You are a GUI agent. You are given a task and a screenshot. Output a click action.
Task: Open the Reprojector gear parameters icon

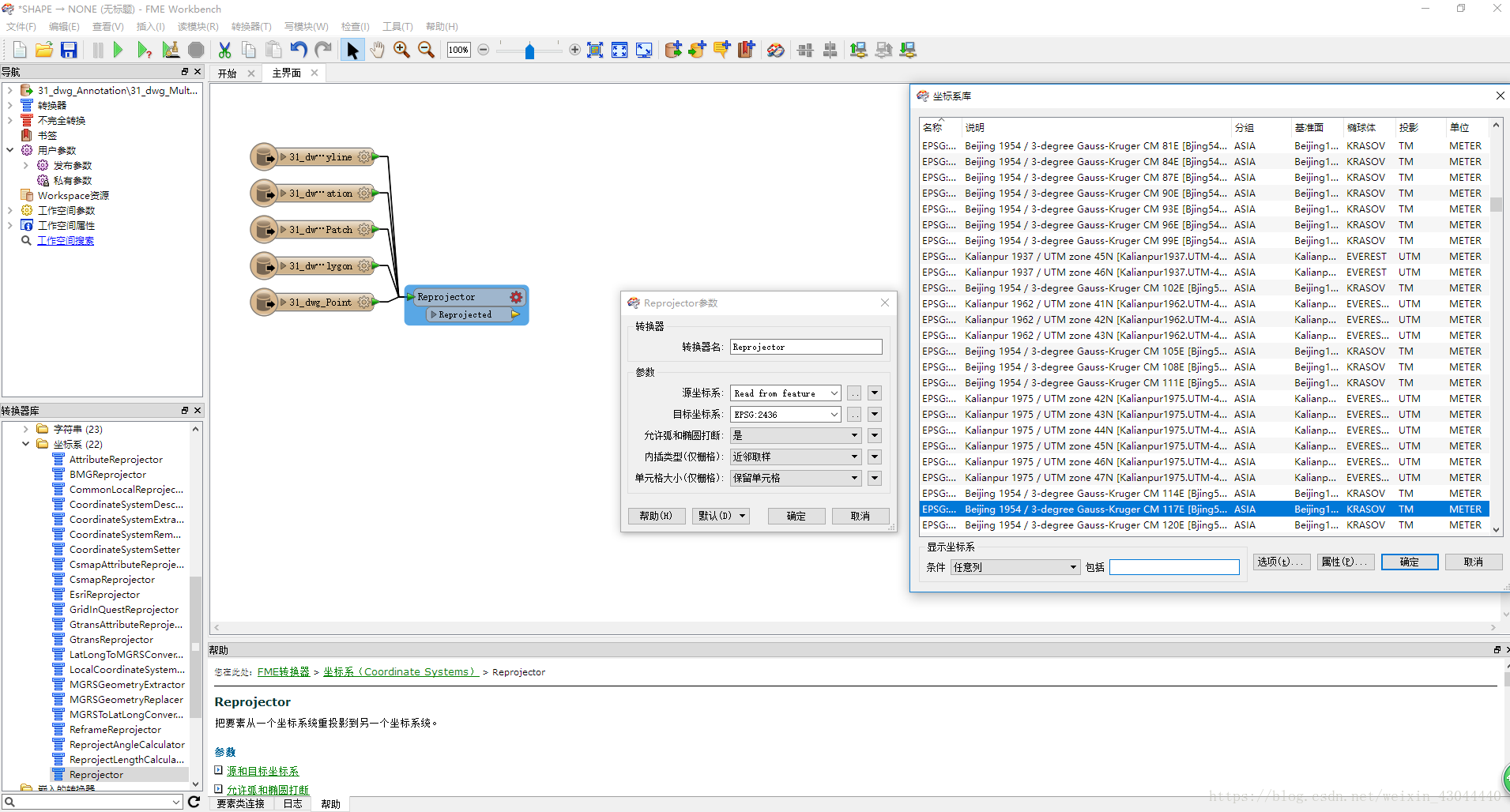click(516, 297)
